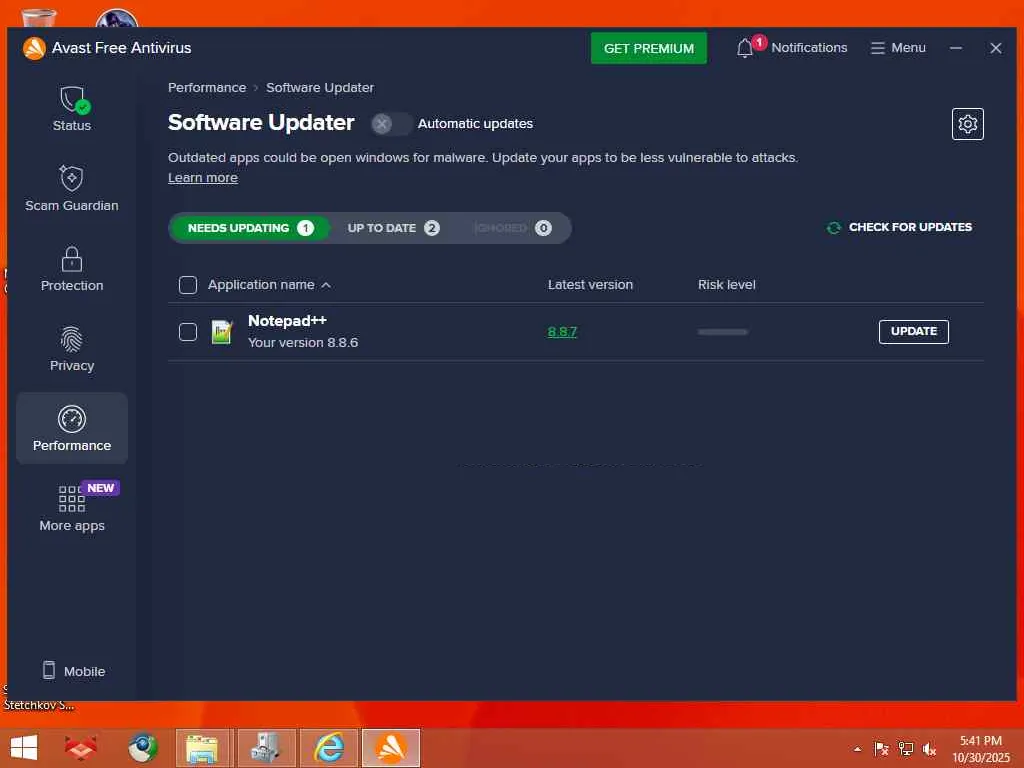The image size is (1024, 768).
Task: Click the Get Premium button
Action: [648, 48]
